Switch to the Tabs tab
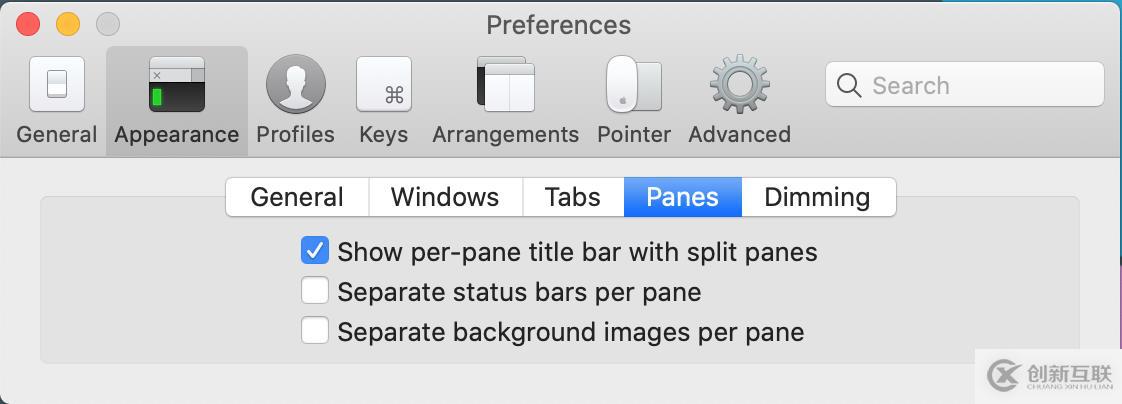Image resolution: width=1122 pixels, height=404 pixels. click(x=573, y=197)
